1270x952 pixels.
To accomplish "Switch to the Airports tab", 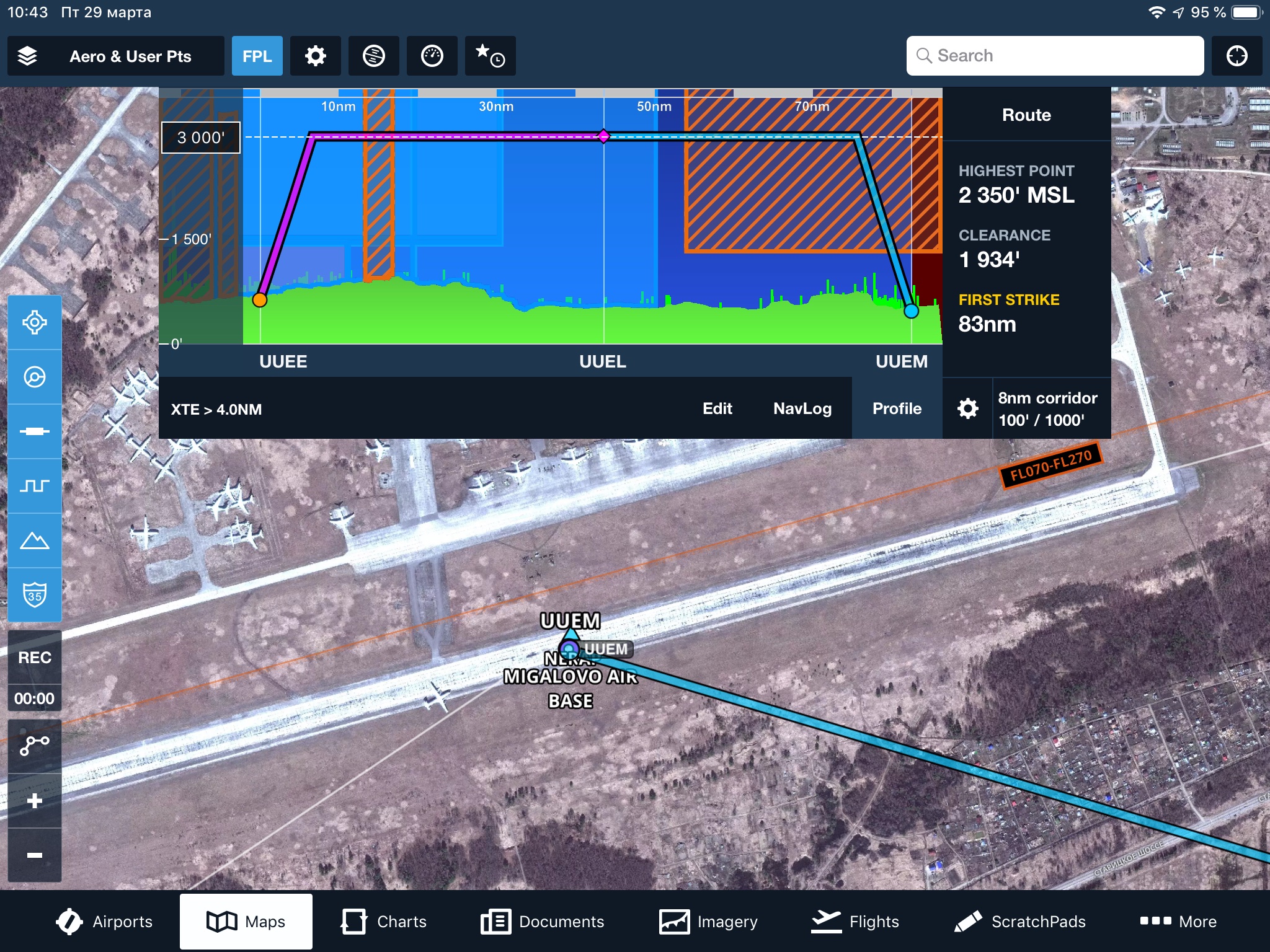I will pyautogui.click(x=104, y=922).
